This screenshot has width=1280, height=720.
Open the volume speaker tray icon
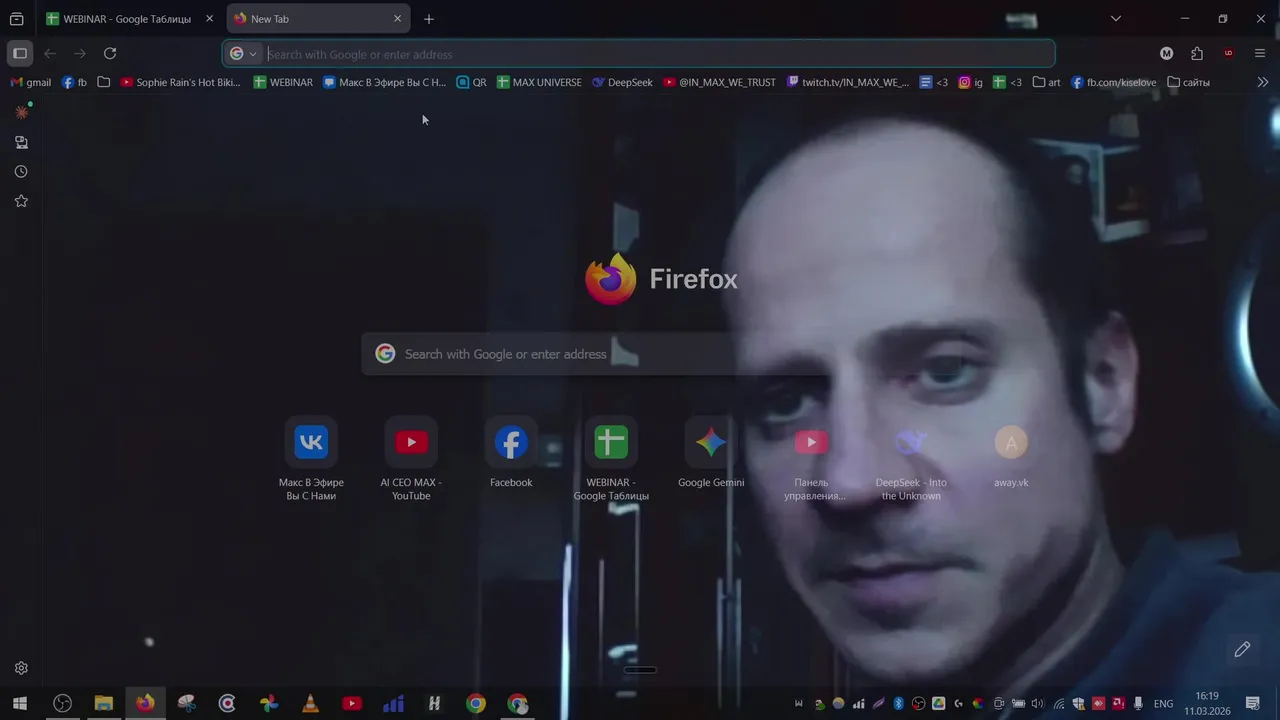point(1037,704)
